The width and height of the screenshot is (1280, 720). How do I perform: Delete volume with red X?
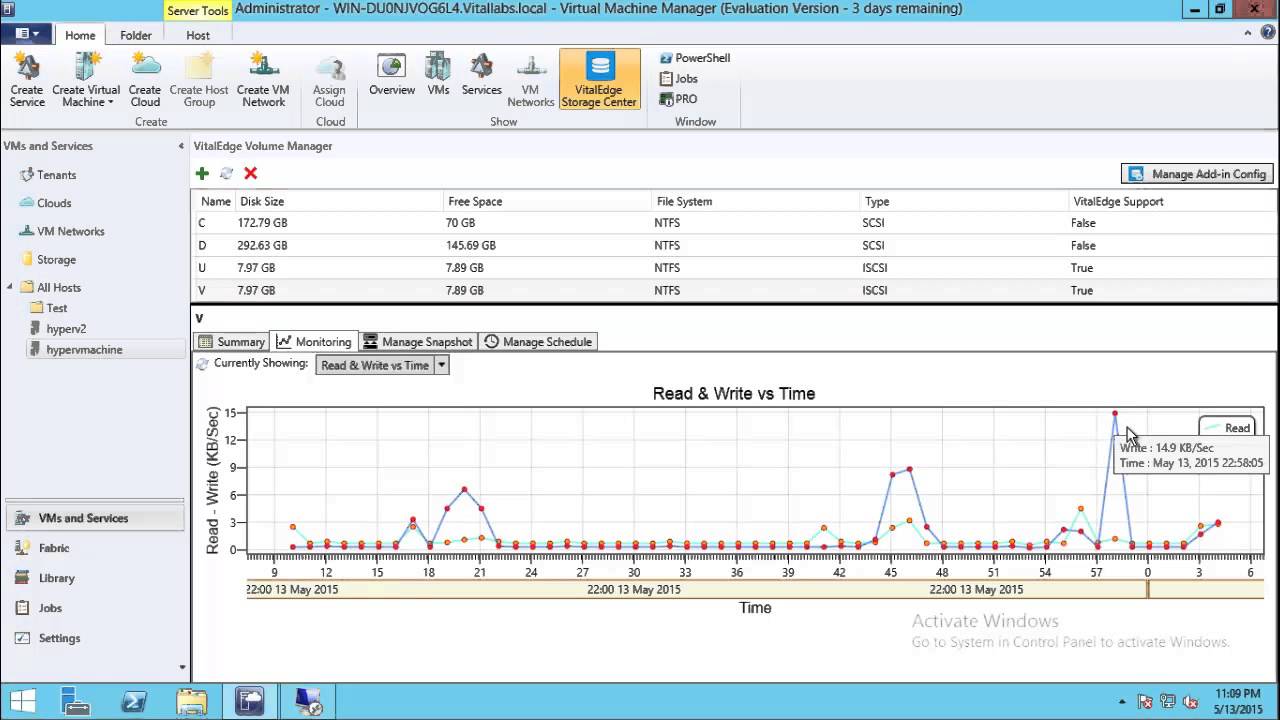click(x=251, y=174)
